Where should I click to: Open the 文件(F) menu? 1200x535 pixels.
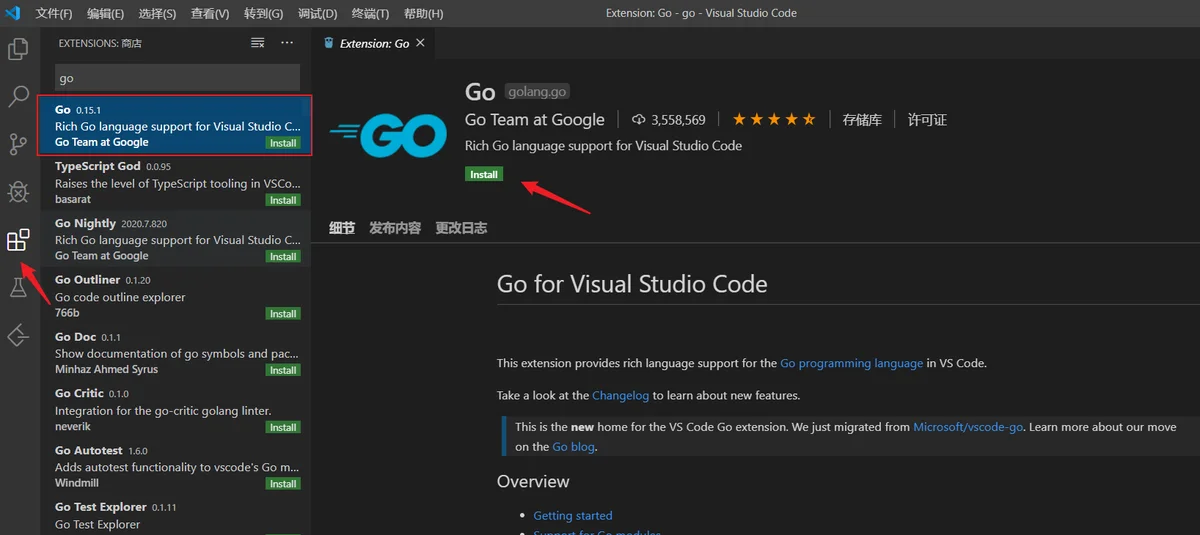point(53,14)
